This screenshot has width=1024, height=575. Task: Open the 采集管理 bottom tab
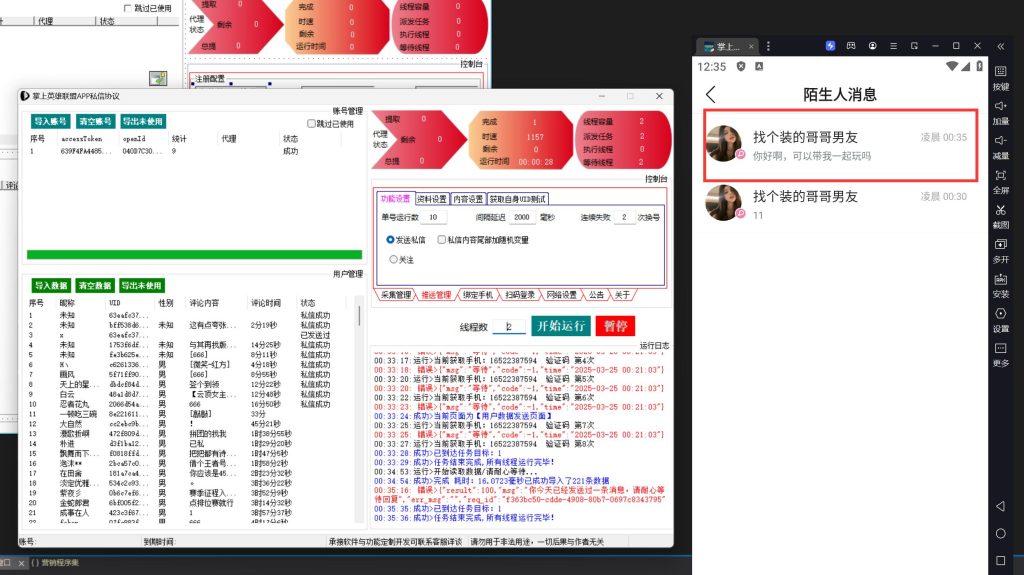click(395, 295)
